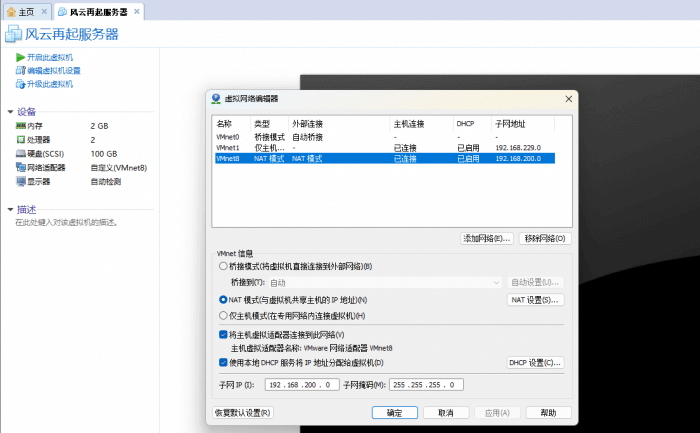Choose the 仅主机模式 radio button
700x433 pixels.
click(x=223, y=315)
